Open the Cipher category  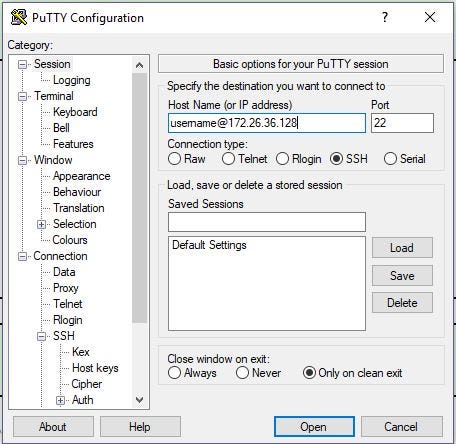[87, 384]
